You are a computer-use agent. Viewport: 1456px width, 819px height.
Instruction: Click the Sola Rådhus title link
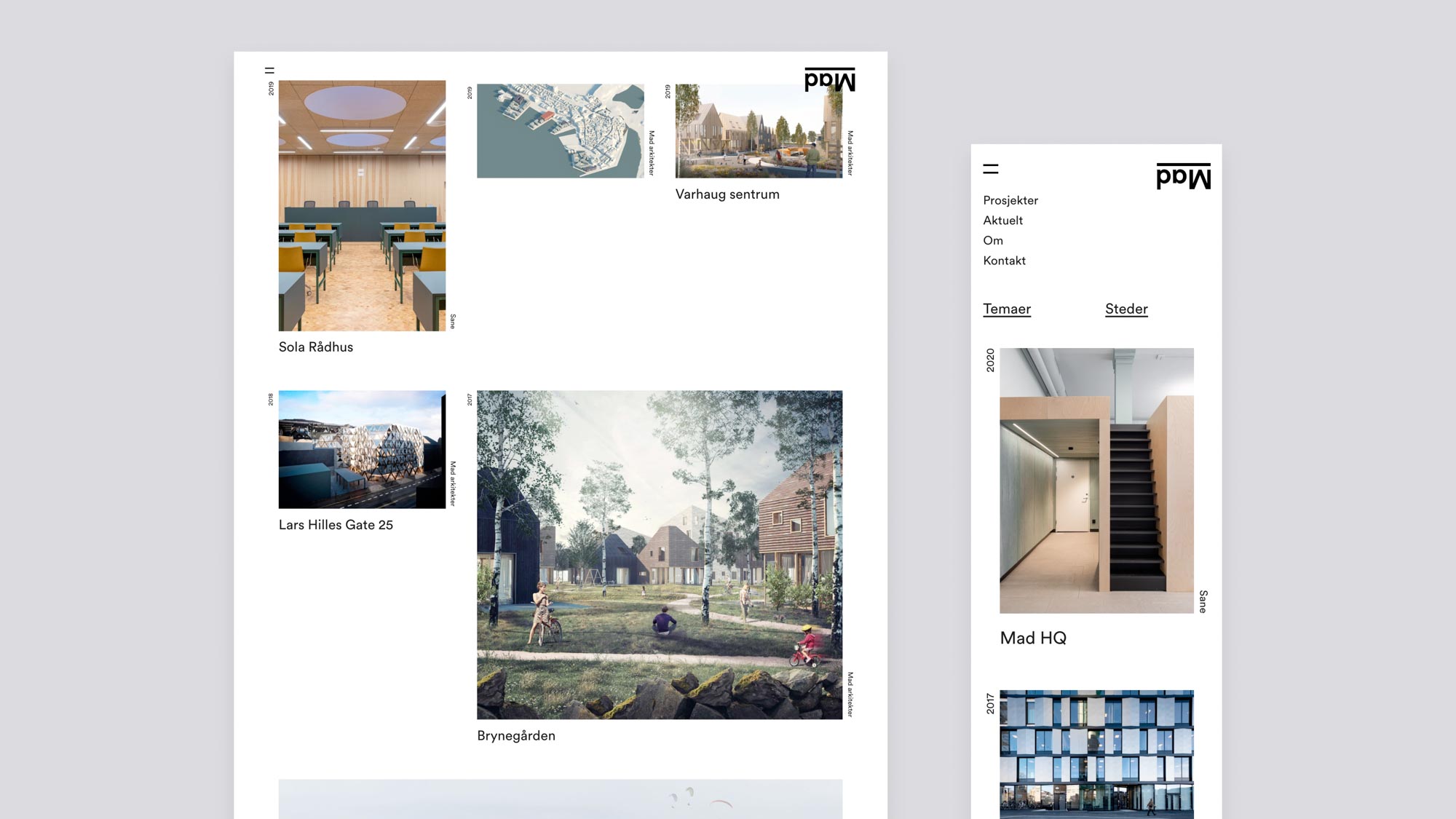[x=315, y=347]
